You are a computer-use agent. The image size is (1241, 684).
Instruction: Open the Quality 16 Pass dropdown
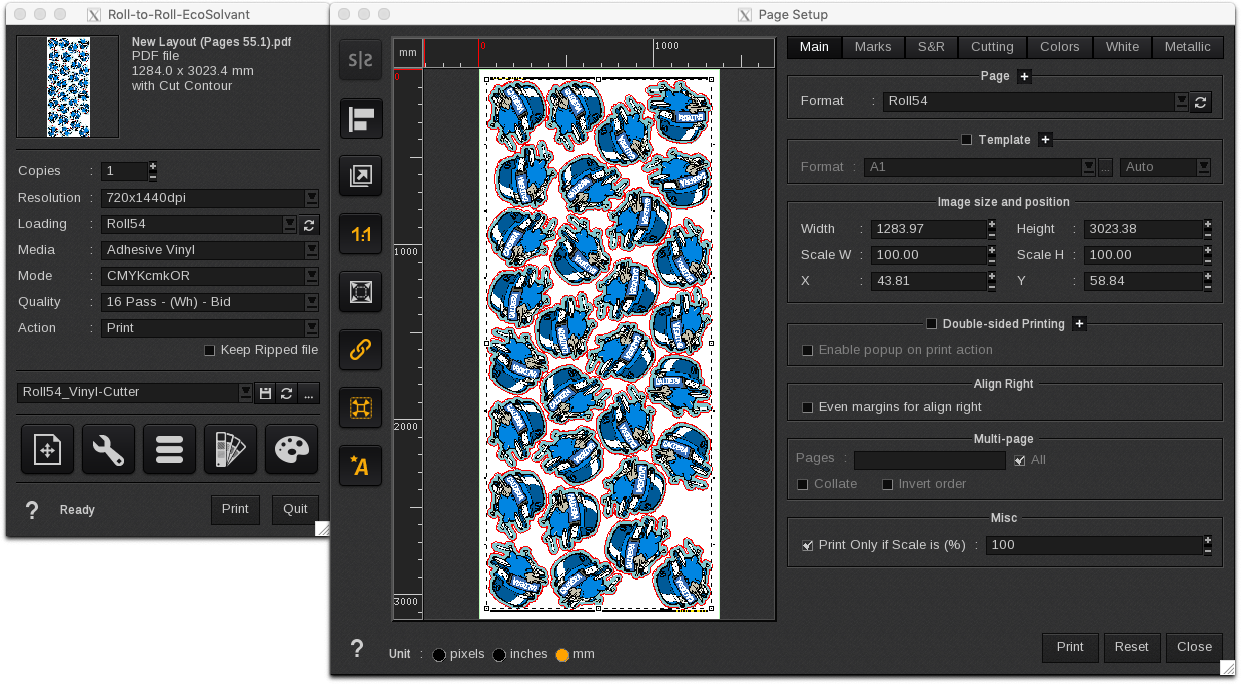tap(311, 302)
